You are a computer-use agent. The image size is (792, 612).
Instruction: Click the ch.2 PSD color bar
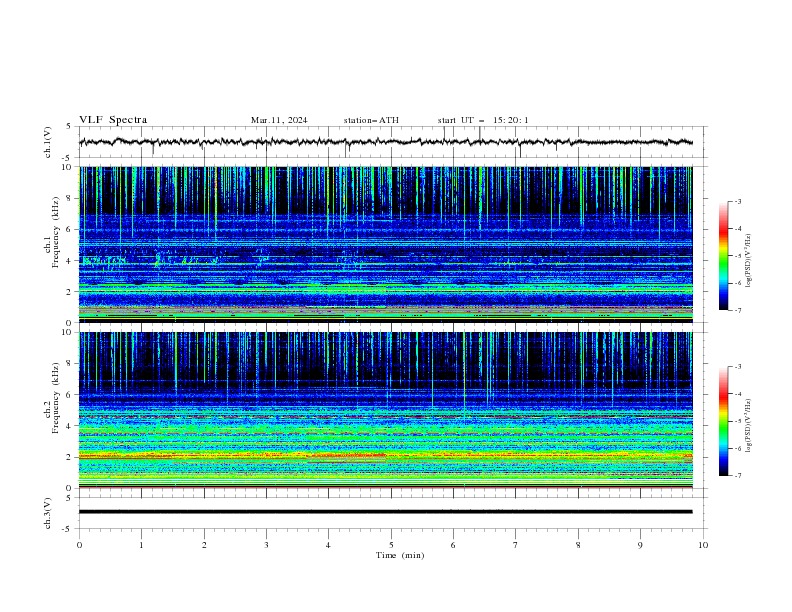click(x=723, y=421)
